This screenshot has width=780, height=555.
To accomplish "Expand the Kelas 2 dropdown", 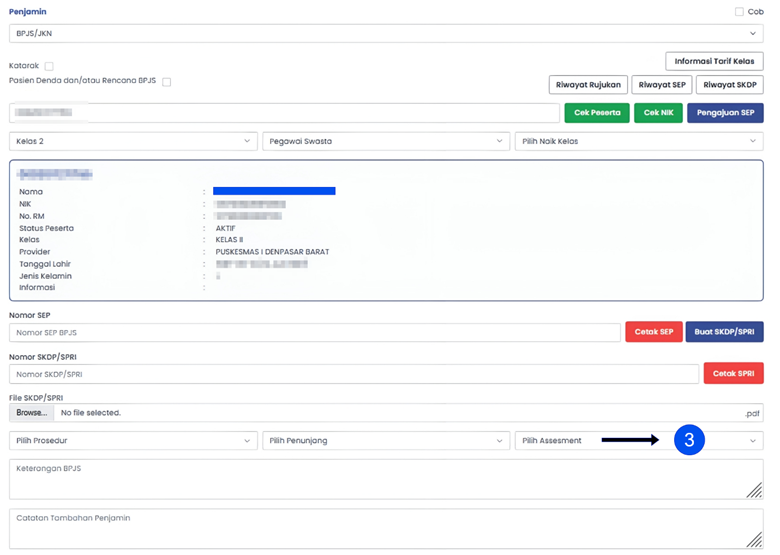I will point(133,142).
